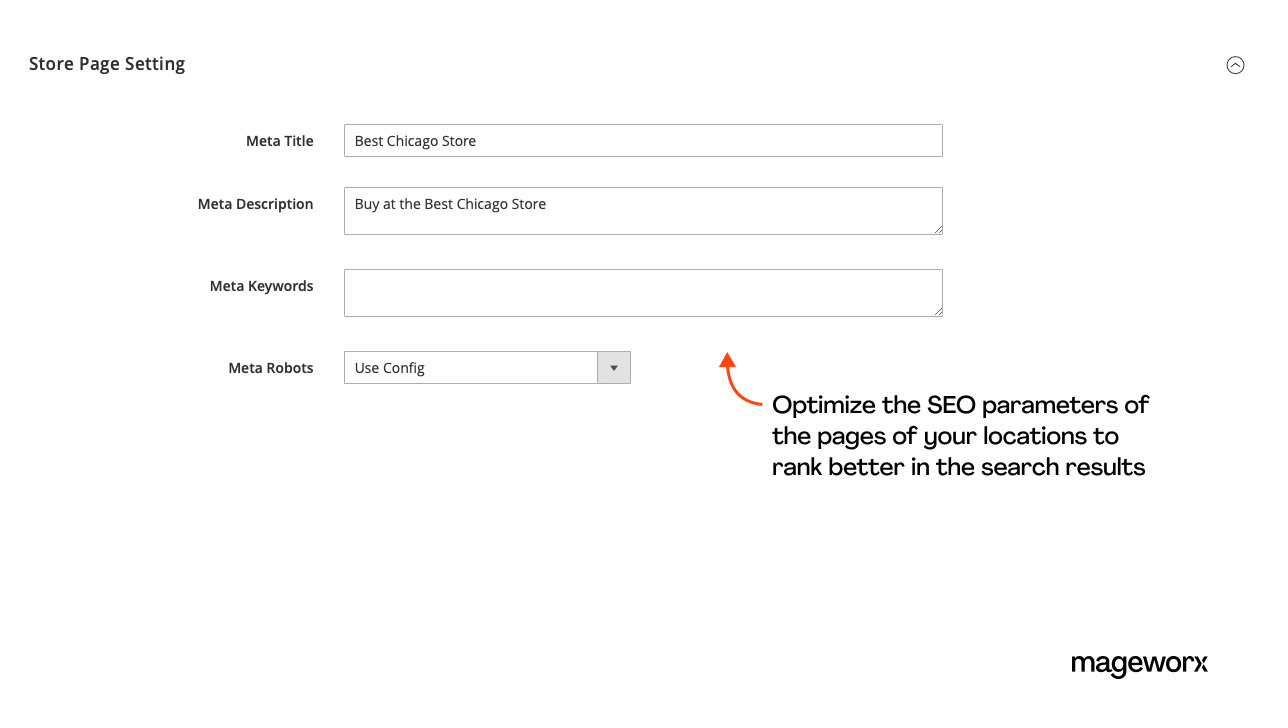1288x728 pixels.
Task: Click the Meta Keywords label
Action: click(x=261, y=286)
